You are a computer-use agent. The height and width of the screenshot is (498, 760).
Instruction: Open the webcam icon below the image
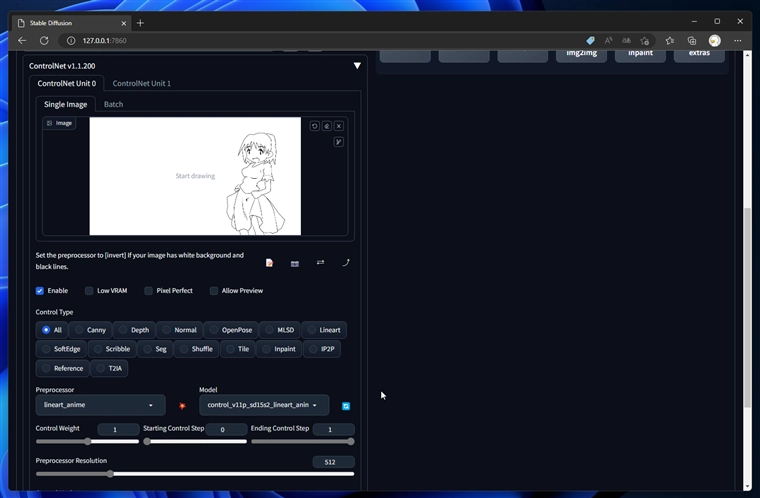(x=295, y=263)
